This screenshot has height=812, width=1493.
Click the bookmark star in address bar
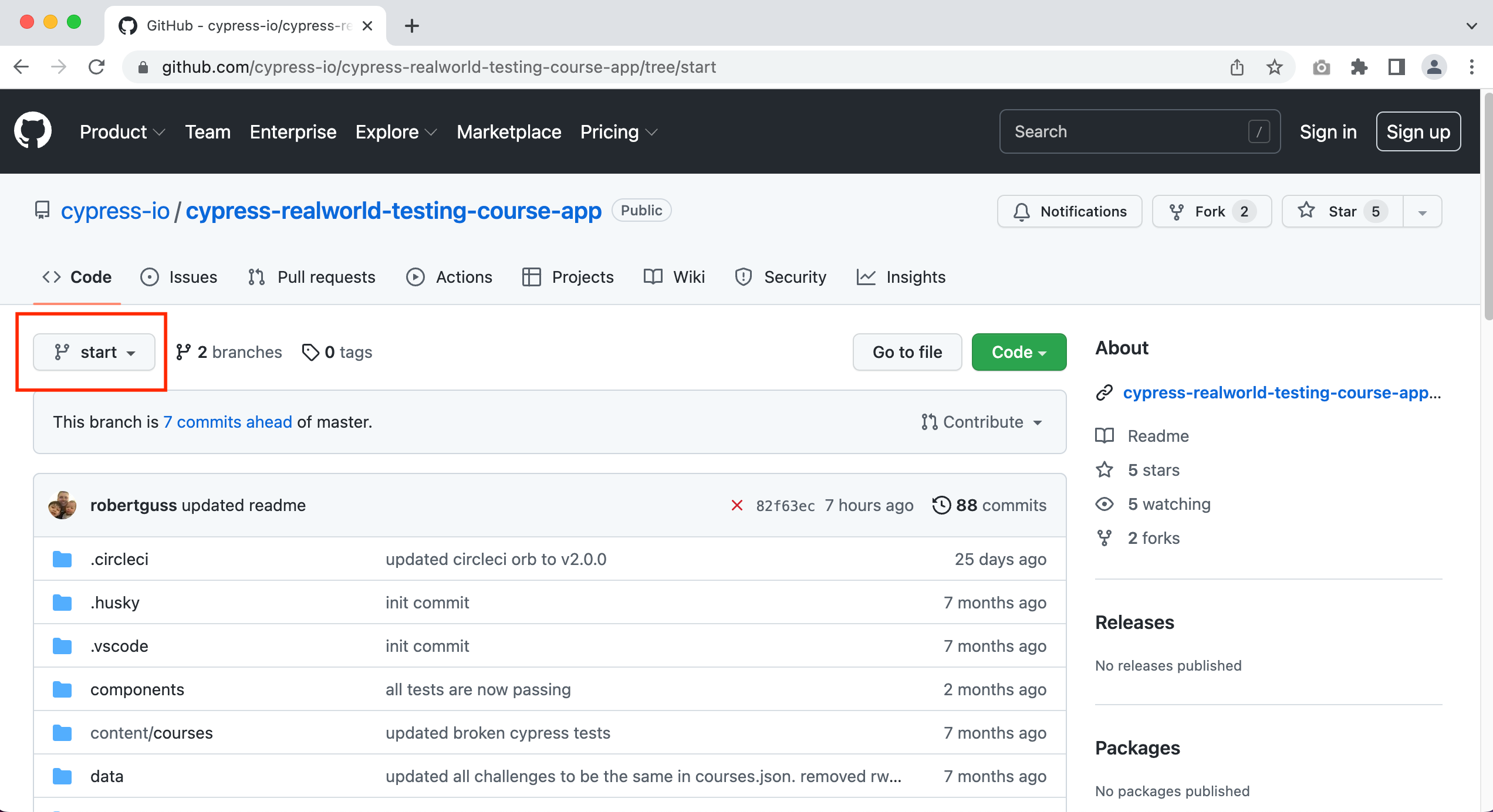(1274, 67)
